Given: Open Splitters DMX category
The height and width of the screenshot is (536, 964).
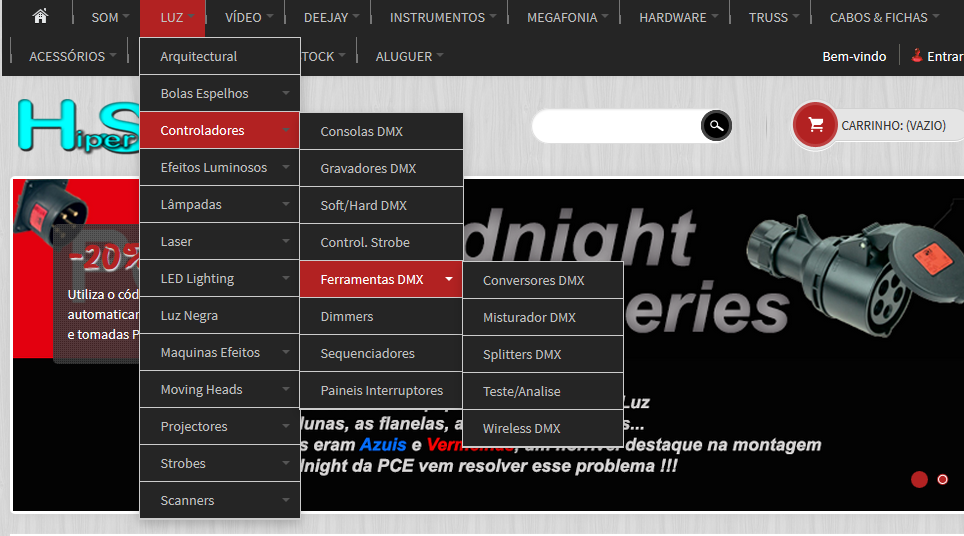Looking at the screenshot, I should point(543,354).
